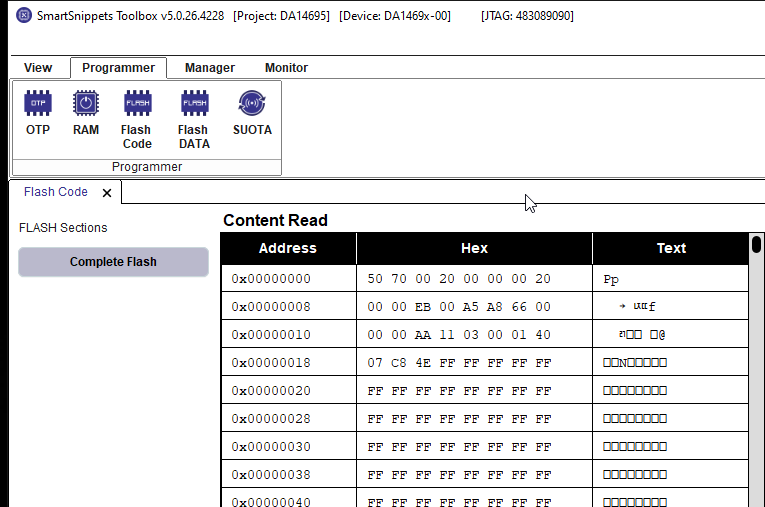
Task: Open the Monitor ribbon tab
Action: coord(286,68)
